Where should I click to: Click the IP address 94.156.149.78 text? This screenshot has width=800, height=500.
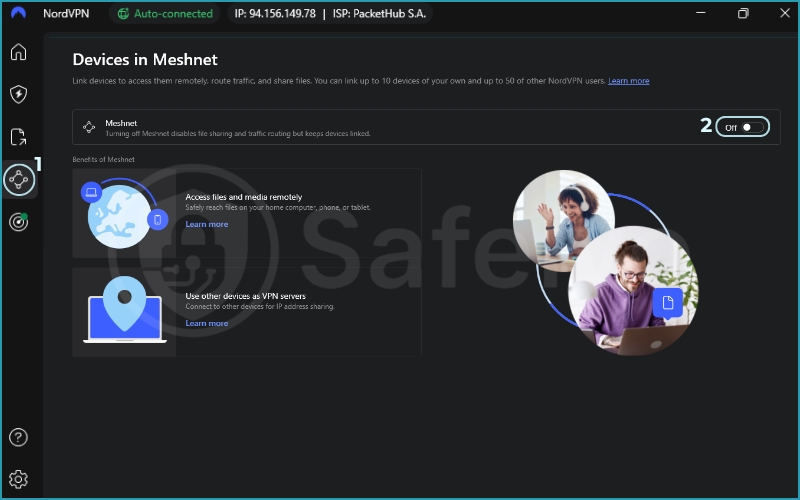point(274,14)
